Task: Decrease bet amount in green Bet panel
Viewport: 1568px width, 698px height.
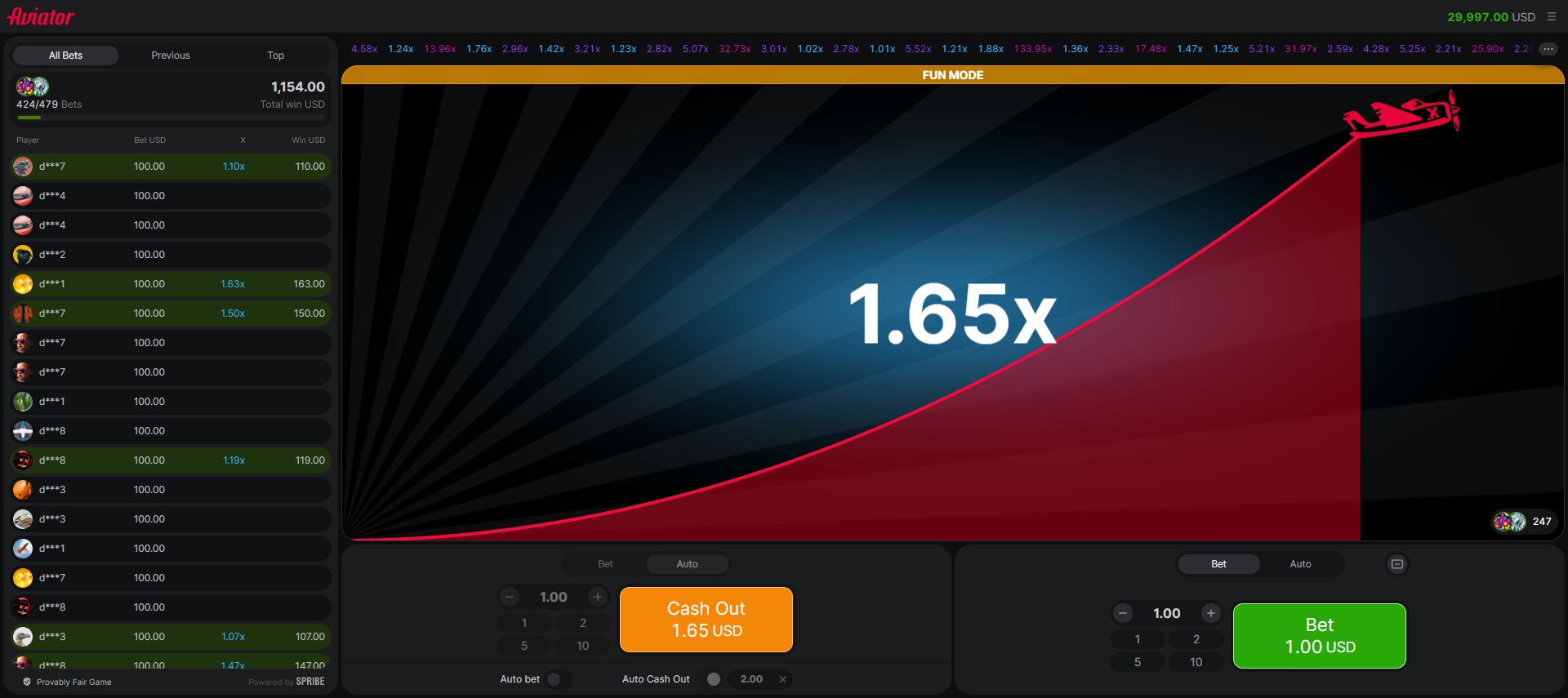Action: click(x=1123, y=613)
